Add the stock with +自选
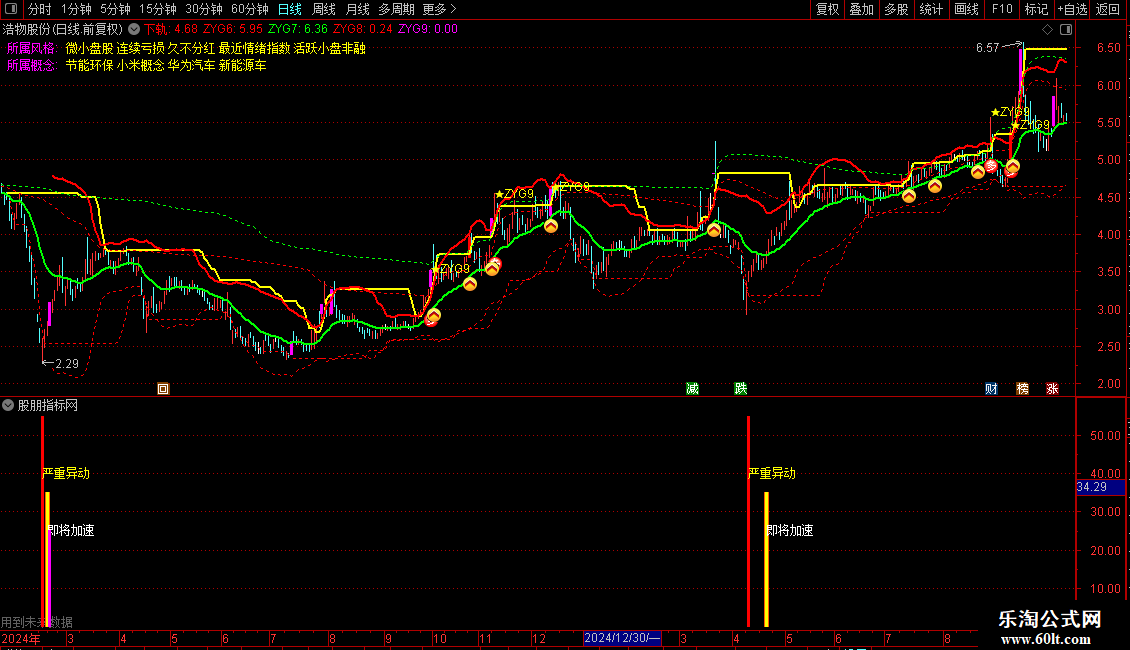Image resolution: width=1130 pixels, height=650 pixels. coord(1072,9)
